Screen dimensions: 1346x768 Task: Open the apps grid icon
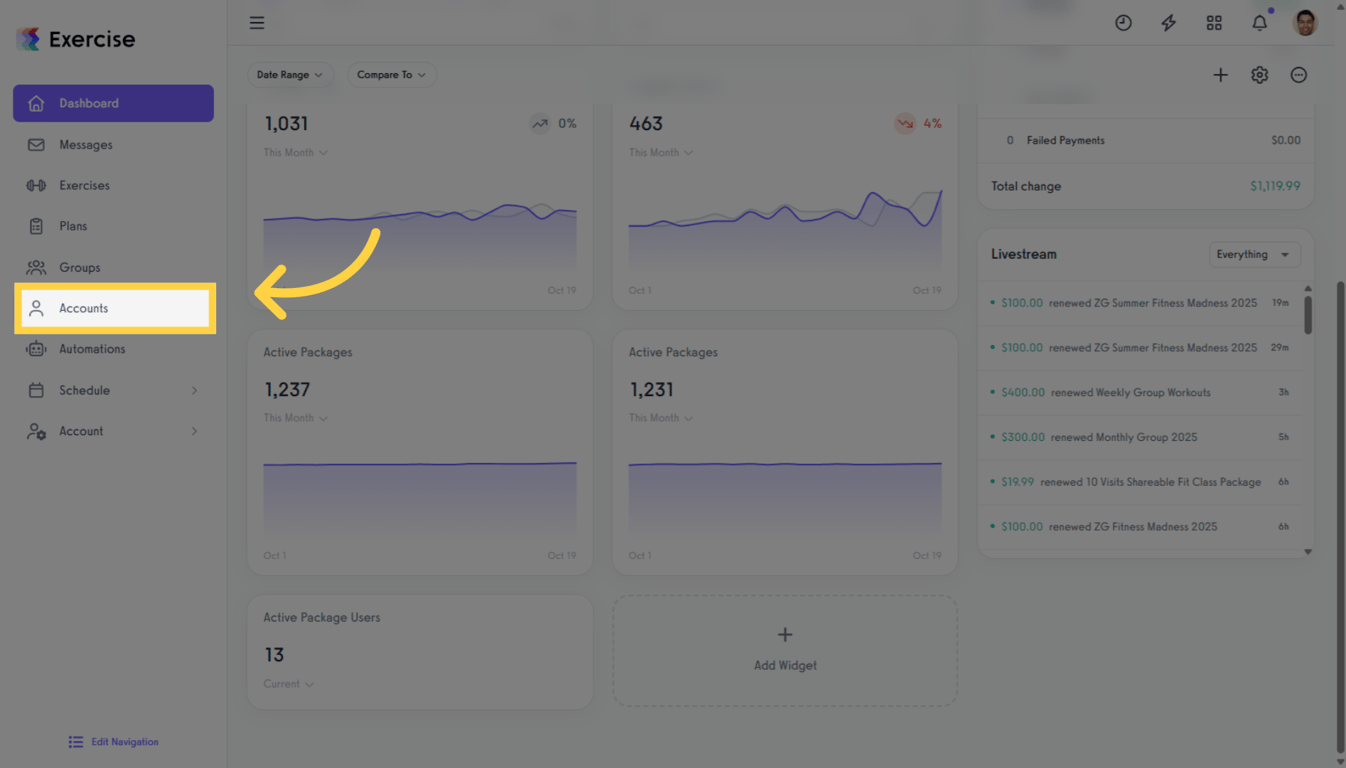[x=1214, y=22]
